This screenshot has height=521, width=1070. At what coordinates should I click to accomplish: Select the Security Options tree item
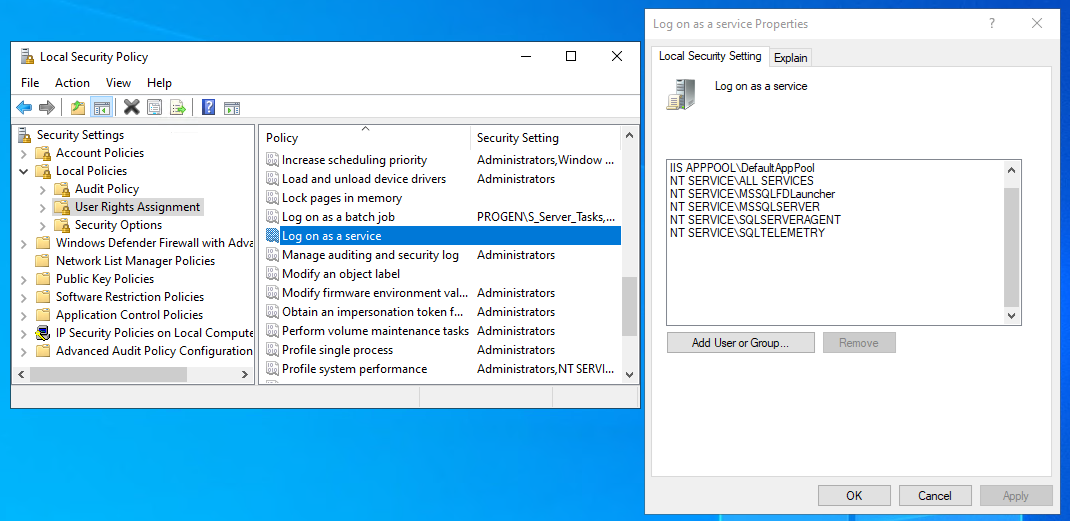point(118,225)
